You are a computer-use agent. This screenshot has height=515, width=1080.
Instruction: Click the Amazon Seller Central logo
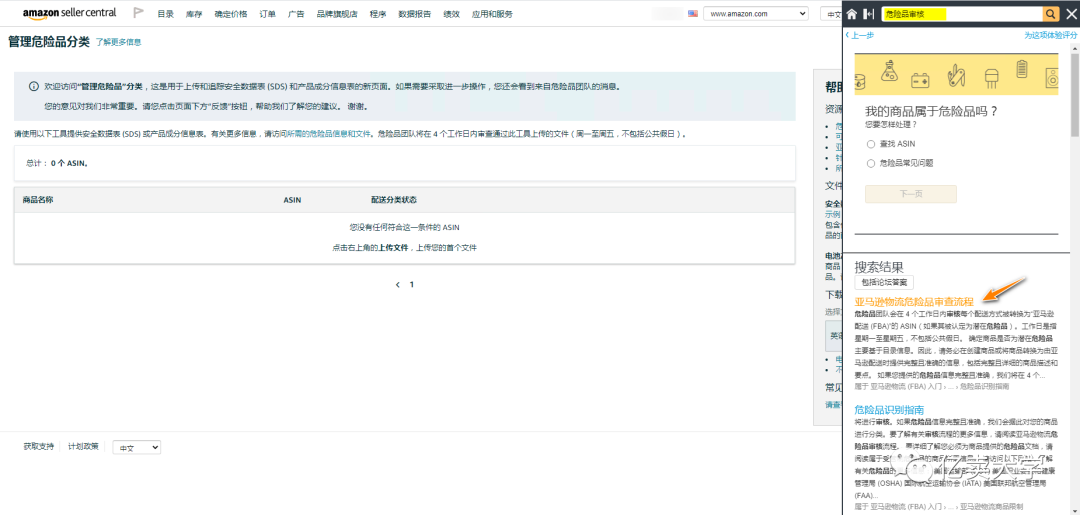pos(69,13)
